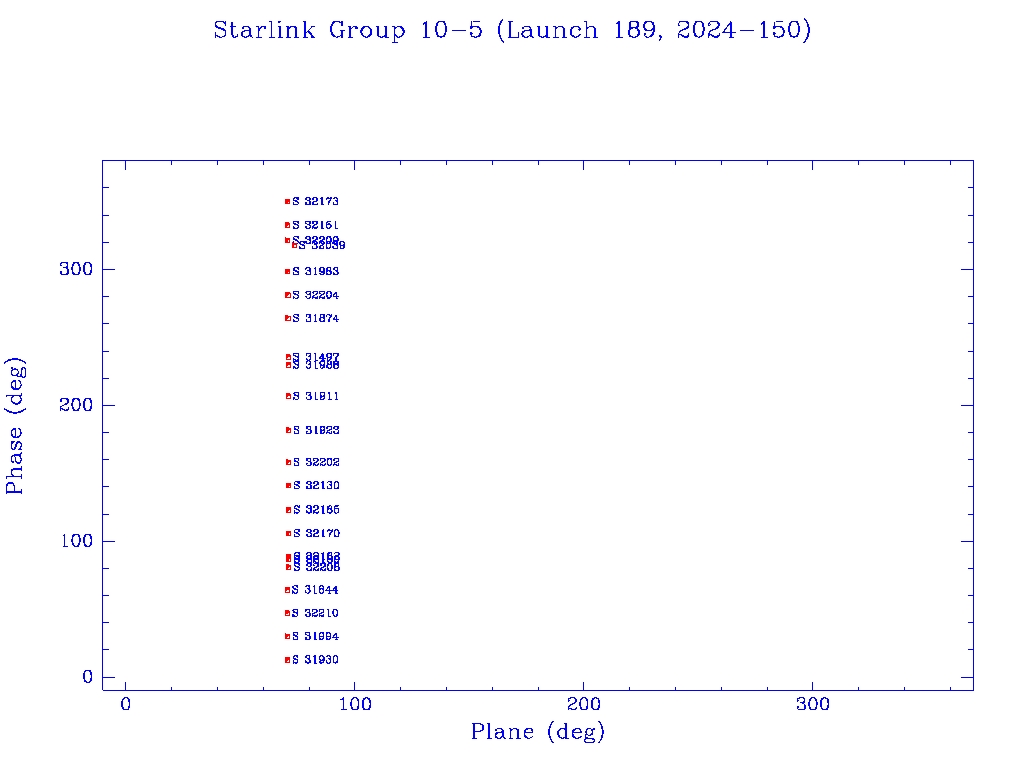Image resolution: width=1024 pixels, height=768 pixels.
Task: Click the red marker beside S 31911
Action: (x=288, y=396)
